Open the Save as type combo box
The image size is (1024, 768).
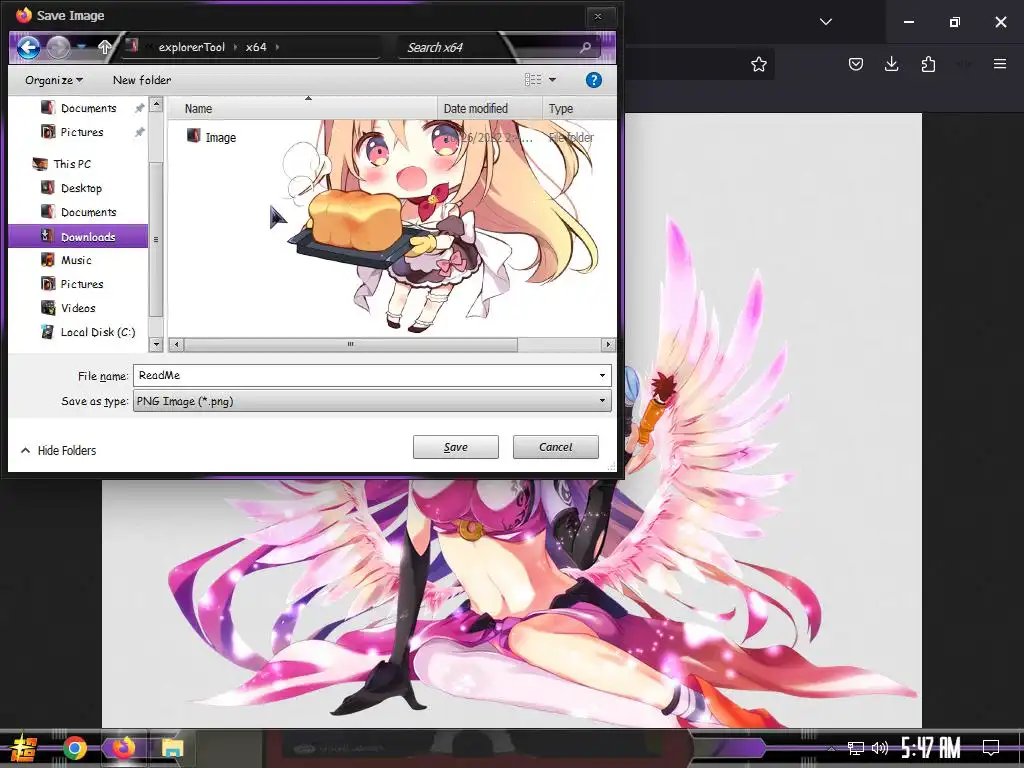point(372,401)
